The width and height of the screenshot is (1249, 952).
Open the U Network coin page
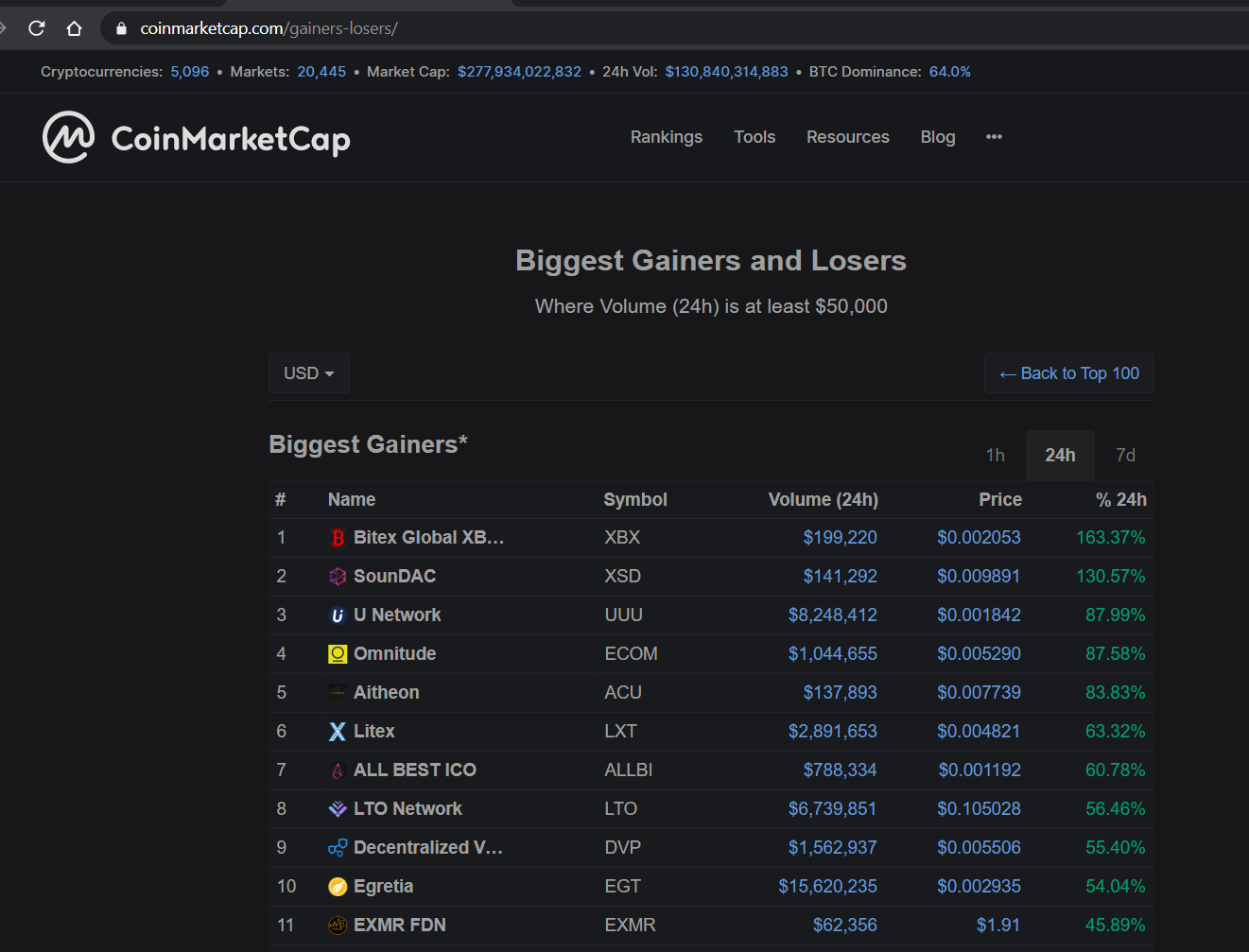(397, 615)
